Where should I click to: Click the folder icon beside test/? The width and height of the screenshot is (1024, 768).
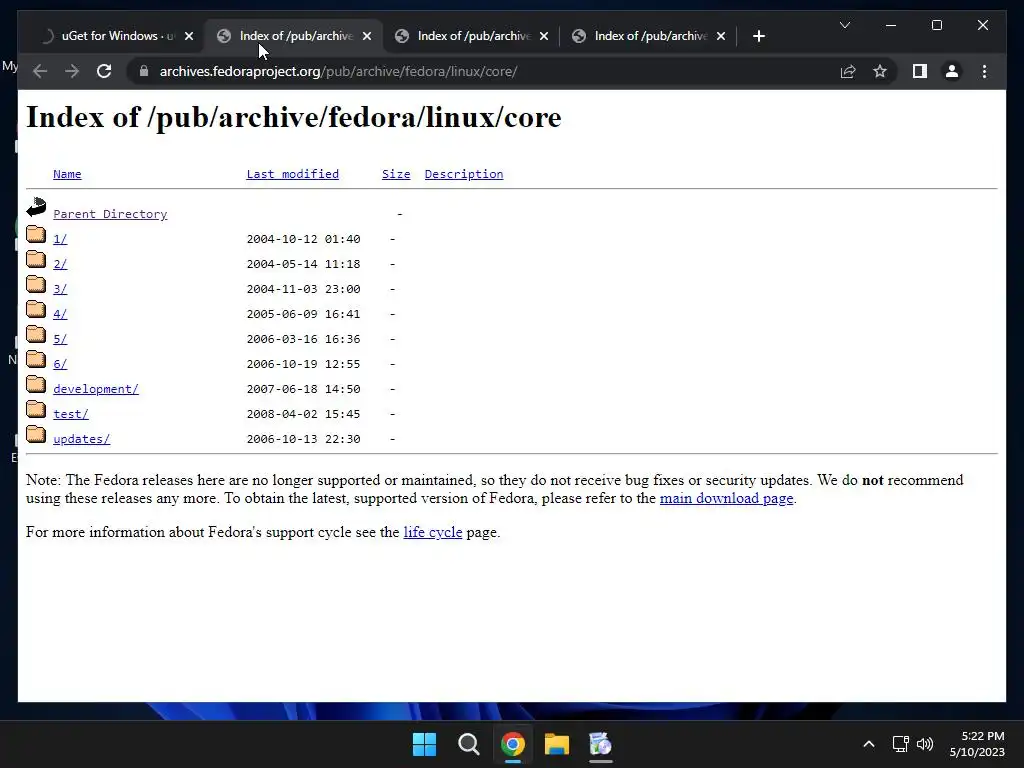(x=36, y=409)
